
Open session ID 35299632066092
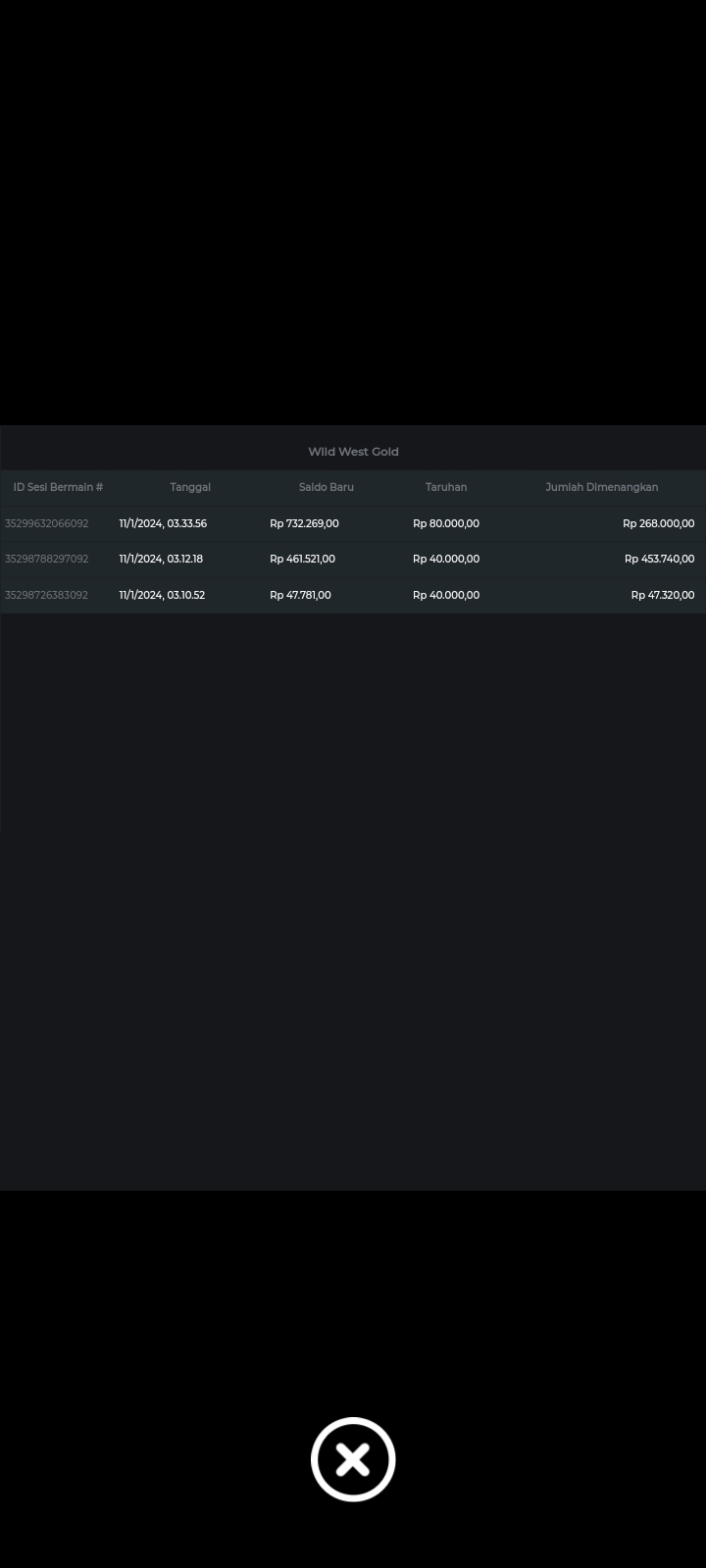pyautogui.click(x=46, y=523)
